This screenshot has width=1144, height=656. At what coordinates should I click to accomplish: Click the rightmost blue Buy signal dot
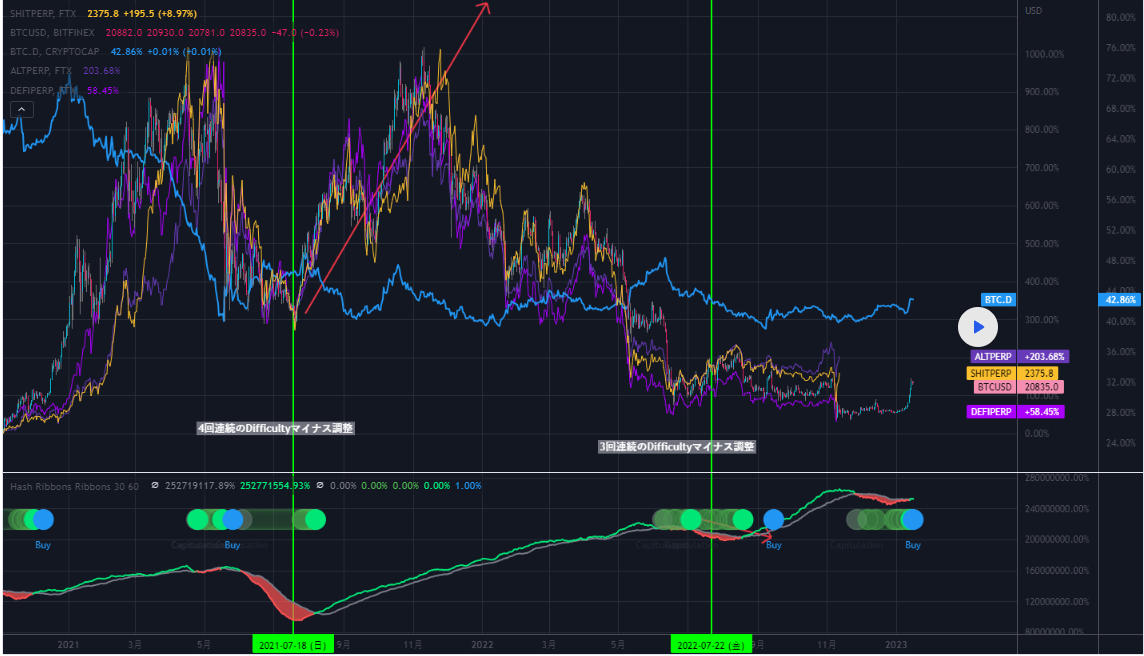coord(913,520)
